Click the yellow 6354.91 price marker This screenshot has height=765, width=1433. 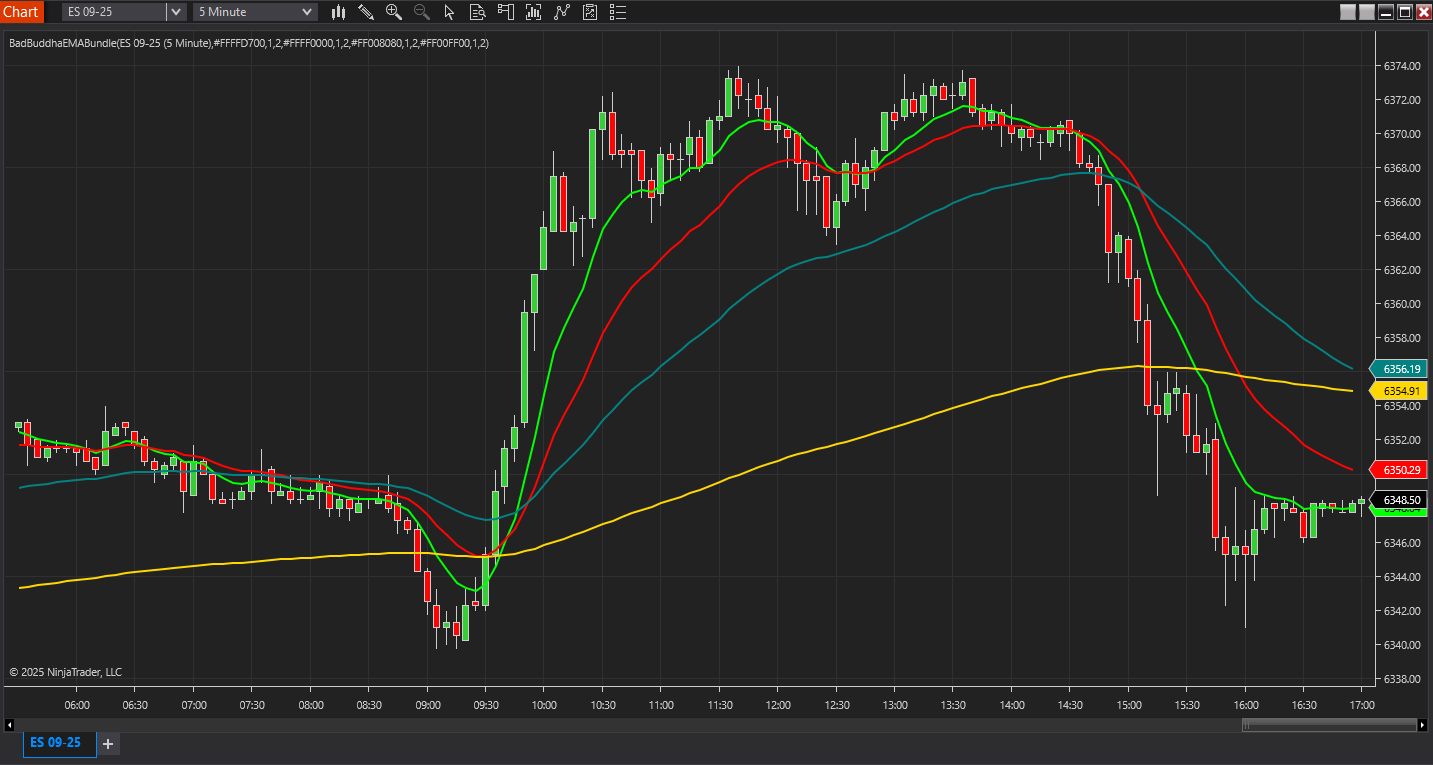(x=1397, y=390)
